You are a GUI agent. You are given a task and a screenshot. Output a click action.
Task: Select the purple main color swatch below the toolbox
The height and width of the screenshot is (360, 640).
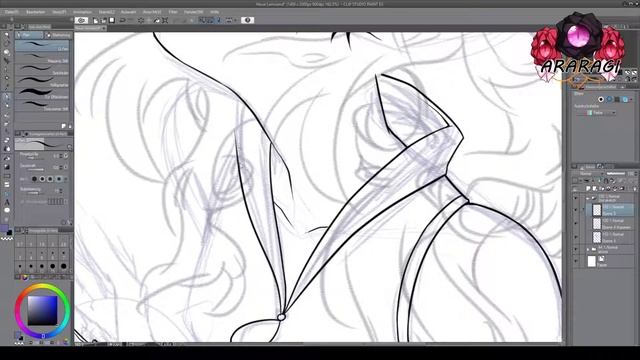[4, 228]
